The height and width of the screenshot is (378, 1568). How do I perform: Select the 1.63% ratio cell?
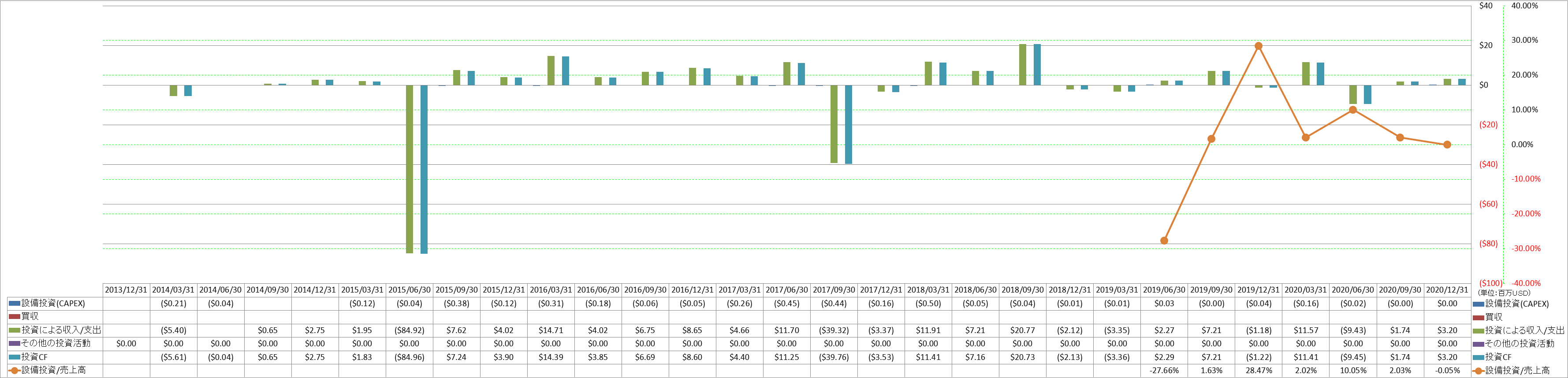(1211, 371)
